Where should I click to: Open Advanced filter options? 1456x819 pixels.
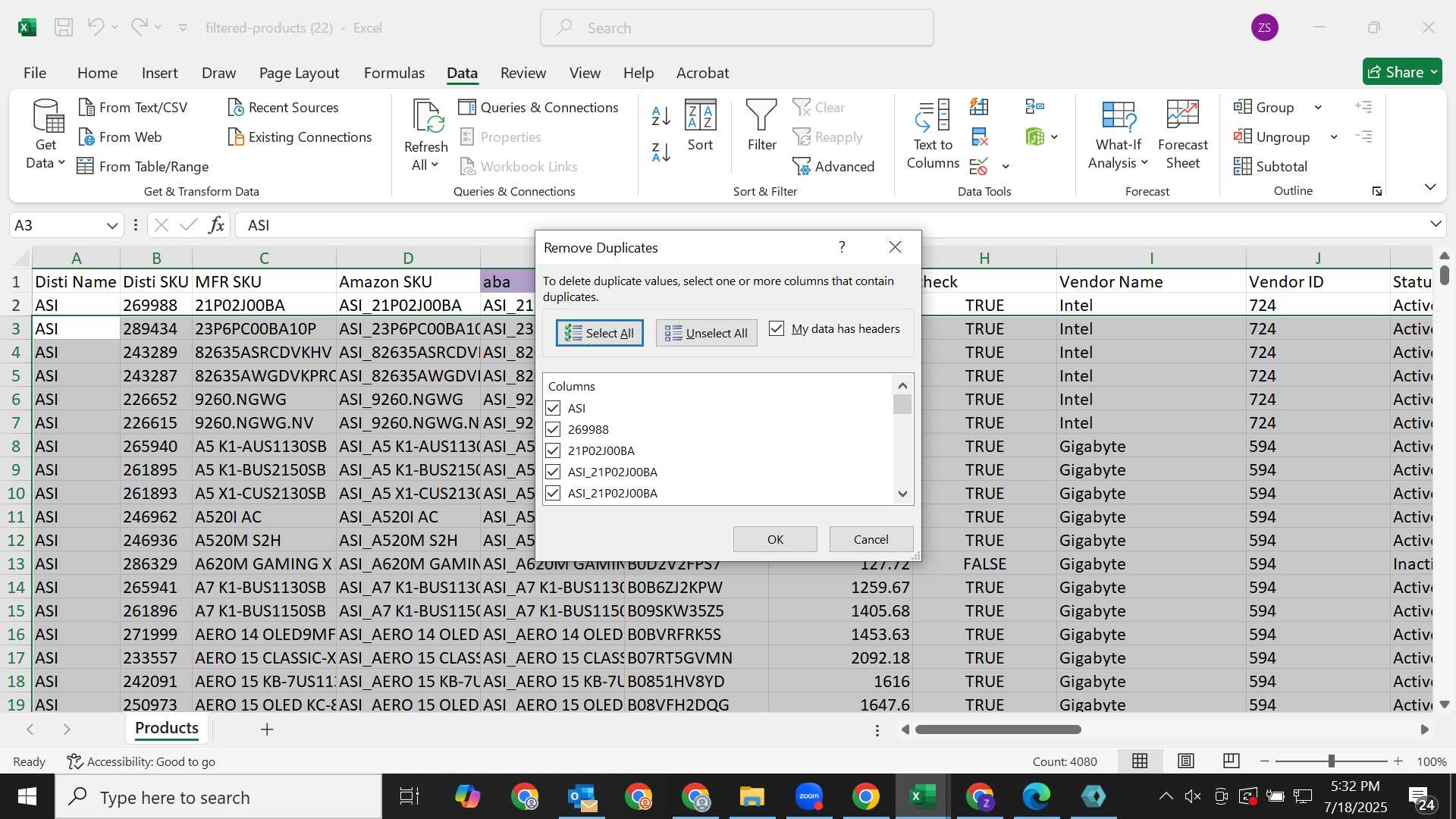(x=833, y=166)
